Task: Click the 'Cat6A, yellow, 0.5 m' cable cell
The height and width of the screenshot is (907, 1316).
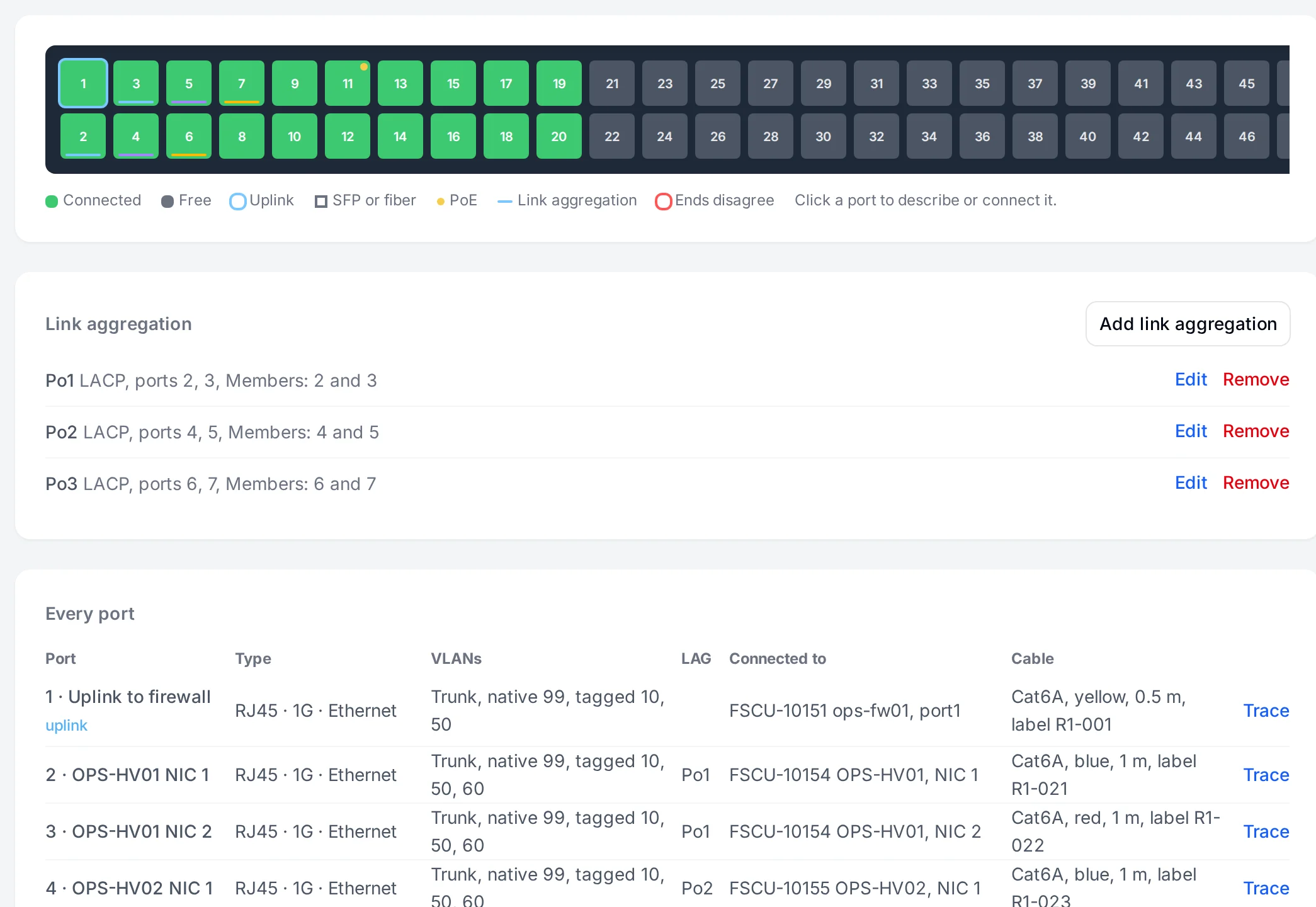Action: (x=1099, y=710)
